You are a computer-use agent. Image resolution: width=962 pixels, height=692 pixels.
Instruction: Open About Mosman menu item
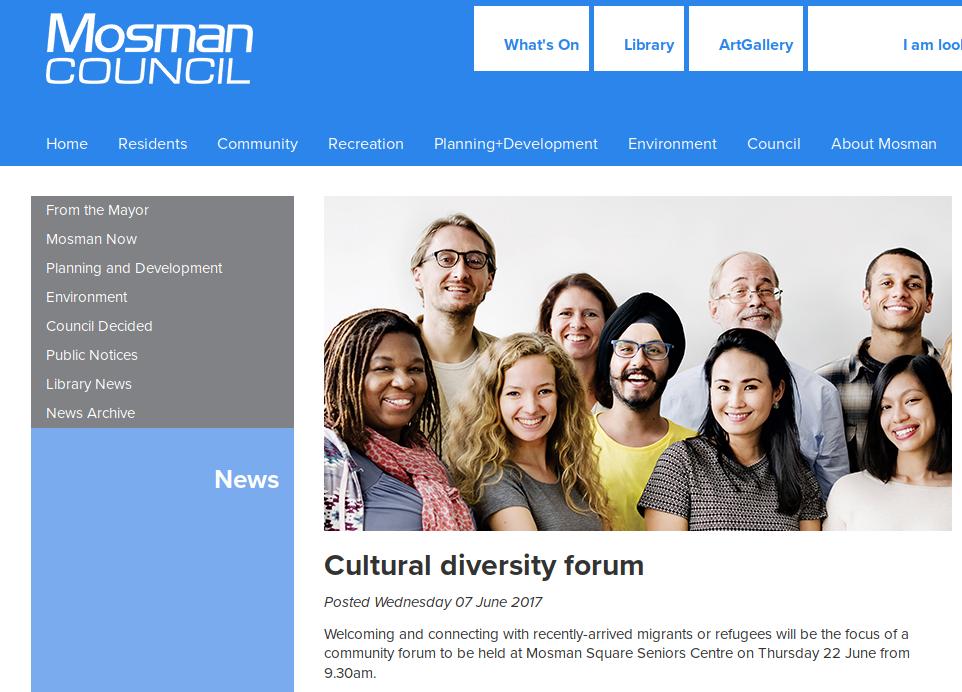pyautogui.click(x=883, y=144)
